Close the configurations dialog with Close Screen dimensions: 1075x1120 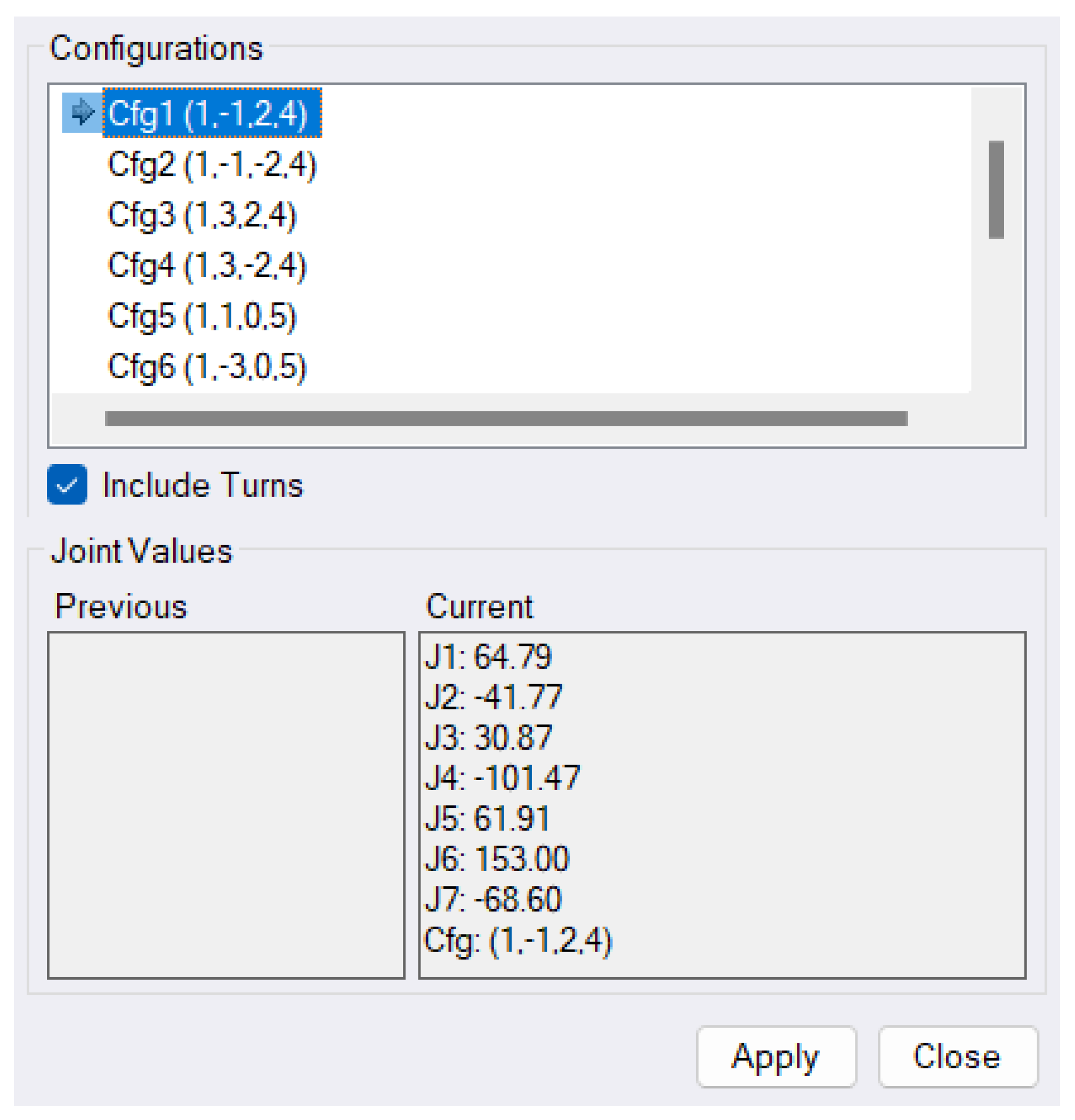click(x=957, y=1056)
